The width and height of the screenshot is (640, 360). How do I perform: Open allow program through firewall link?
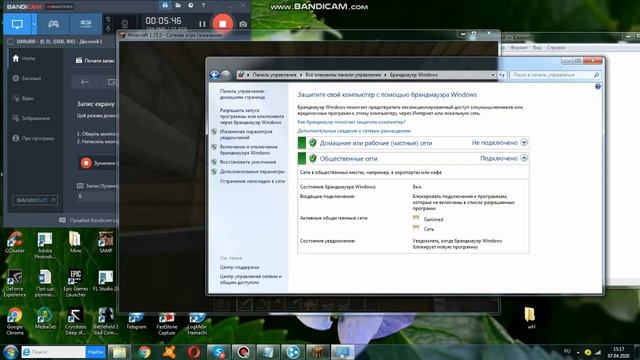[252, 116]
